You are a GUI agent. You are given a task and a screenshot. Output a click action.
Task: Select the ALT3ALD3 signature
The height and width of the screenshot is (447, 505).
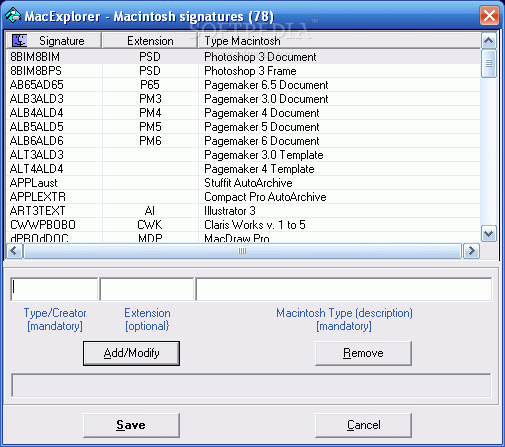(x=37, y=155)
